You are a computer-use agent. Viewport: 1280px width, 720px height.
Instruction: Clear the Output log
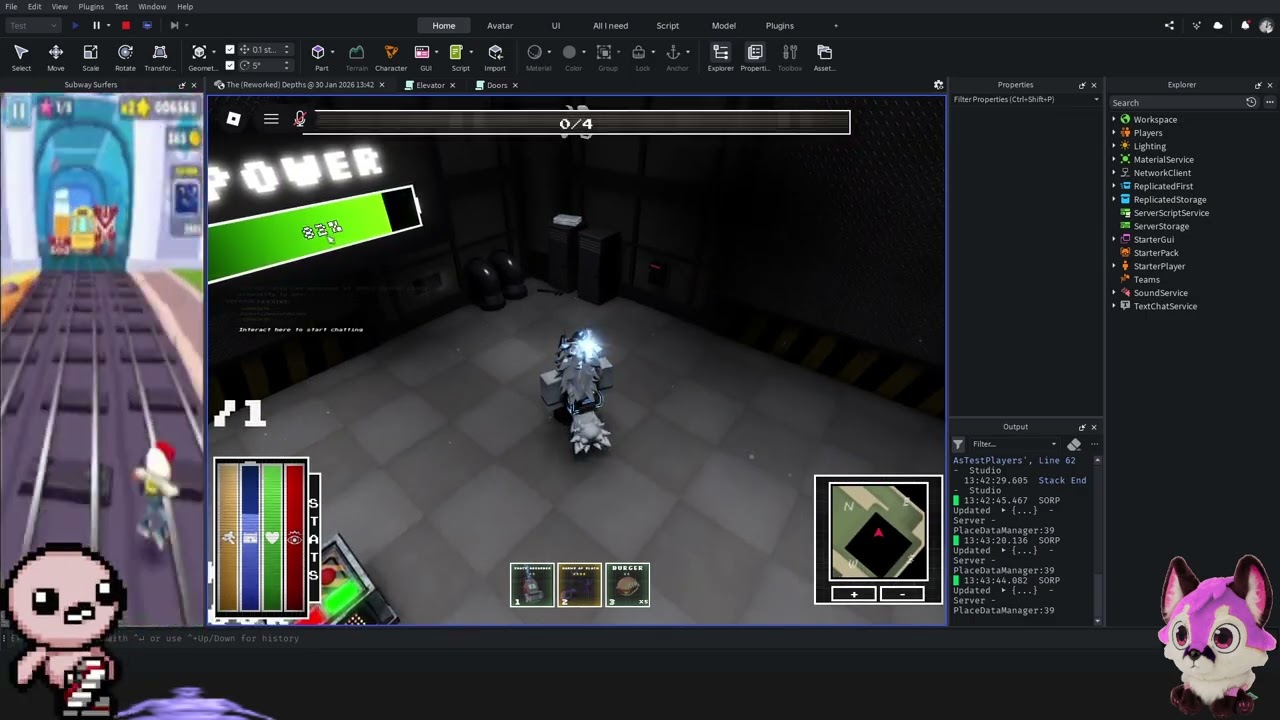click(x=1074, y=444)
